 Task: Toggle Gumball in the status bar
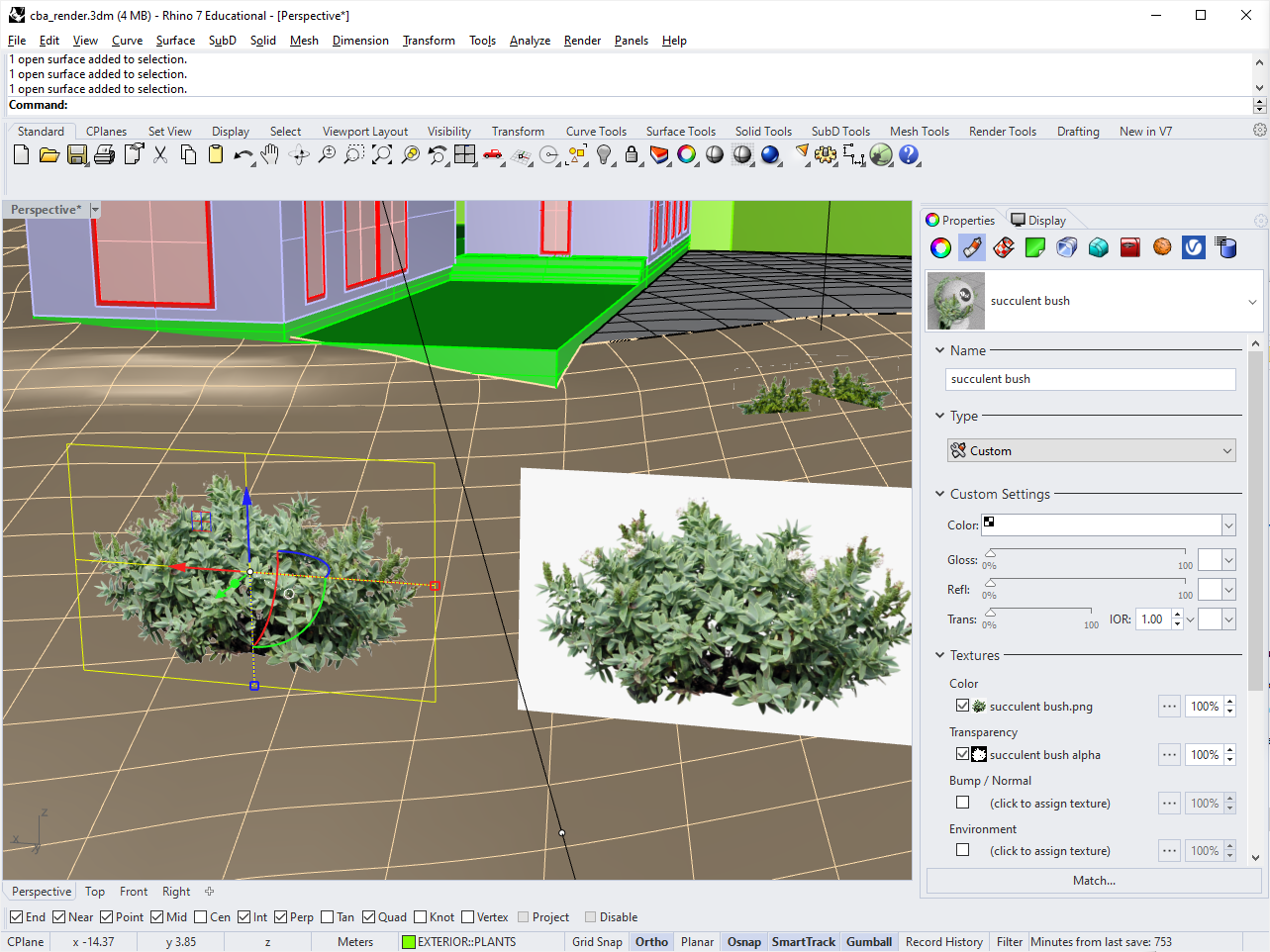coord(868,942)
